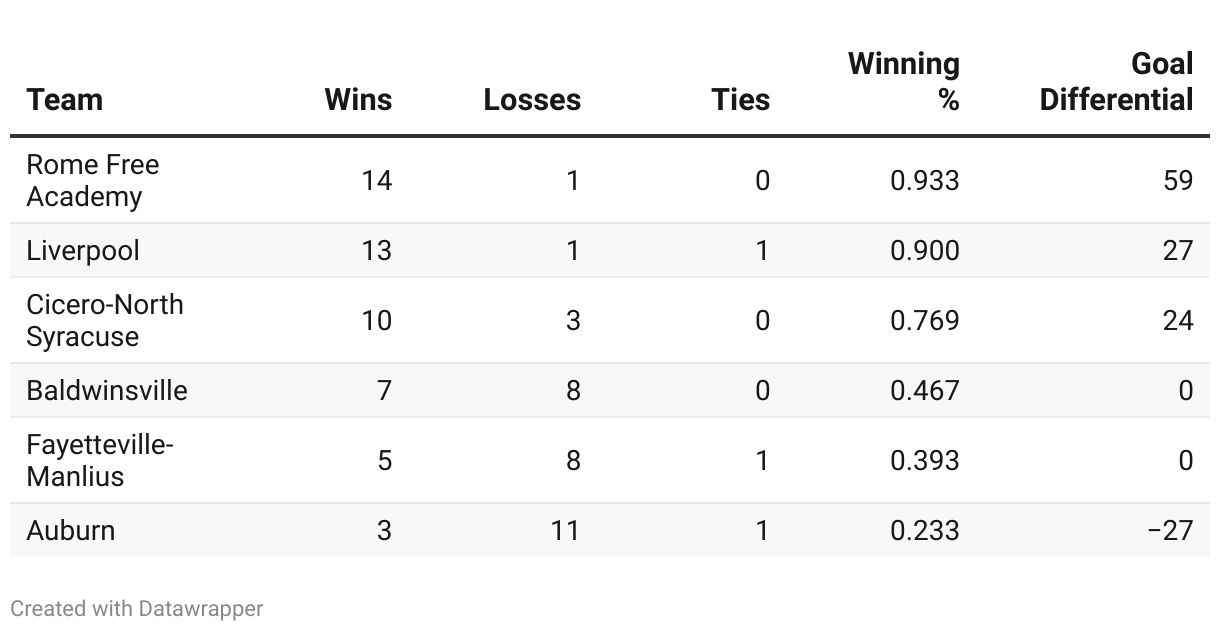
Task: Click Auburn's 11 losses cell
Action: click(565, 530)
